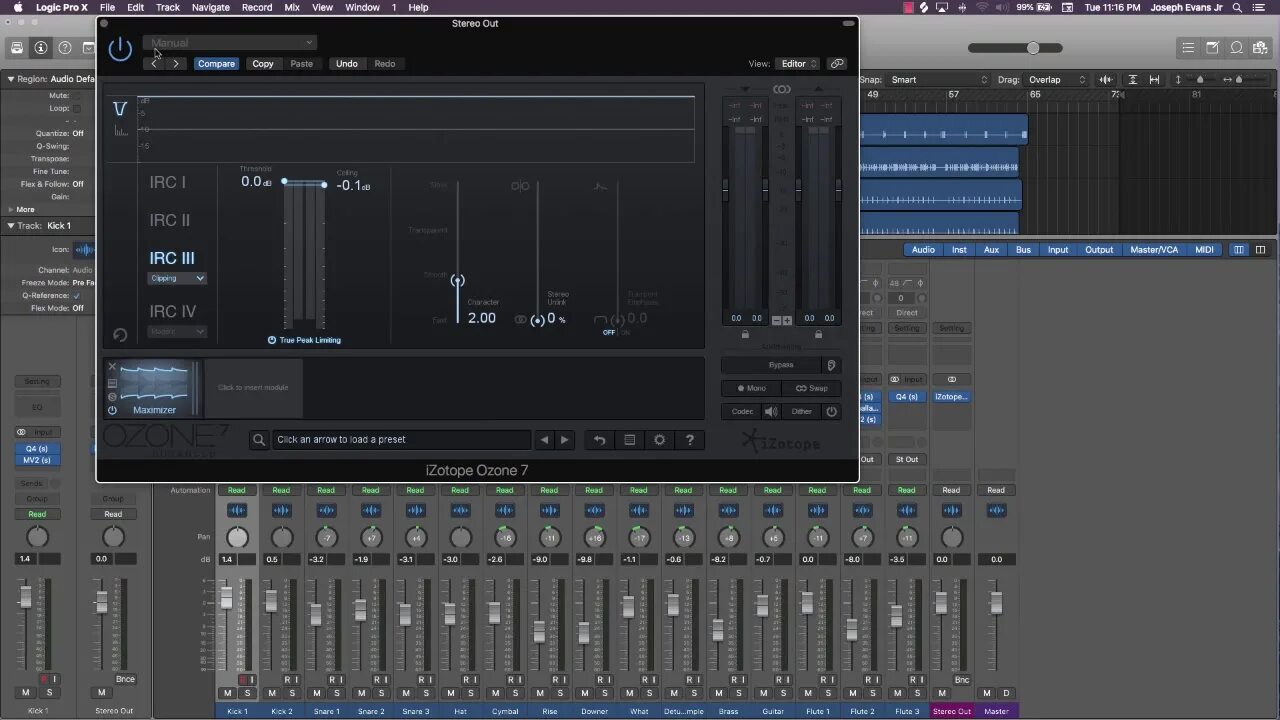Click the Copy button
The width and height of the screenshot is (1280, 720).
[263, 64]
